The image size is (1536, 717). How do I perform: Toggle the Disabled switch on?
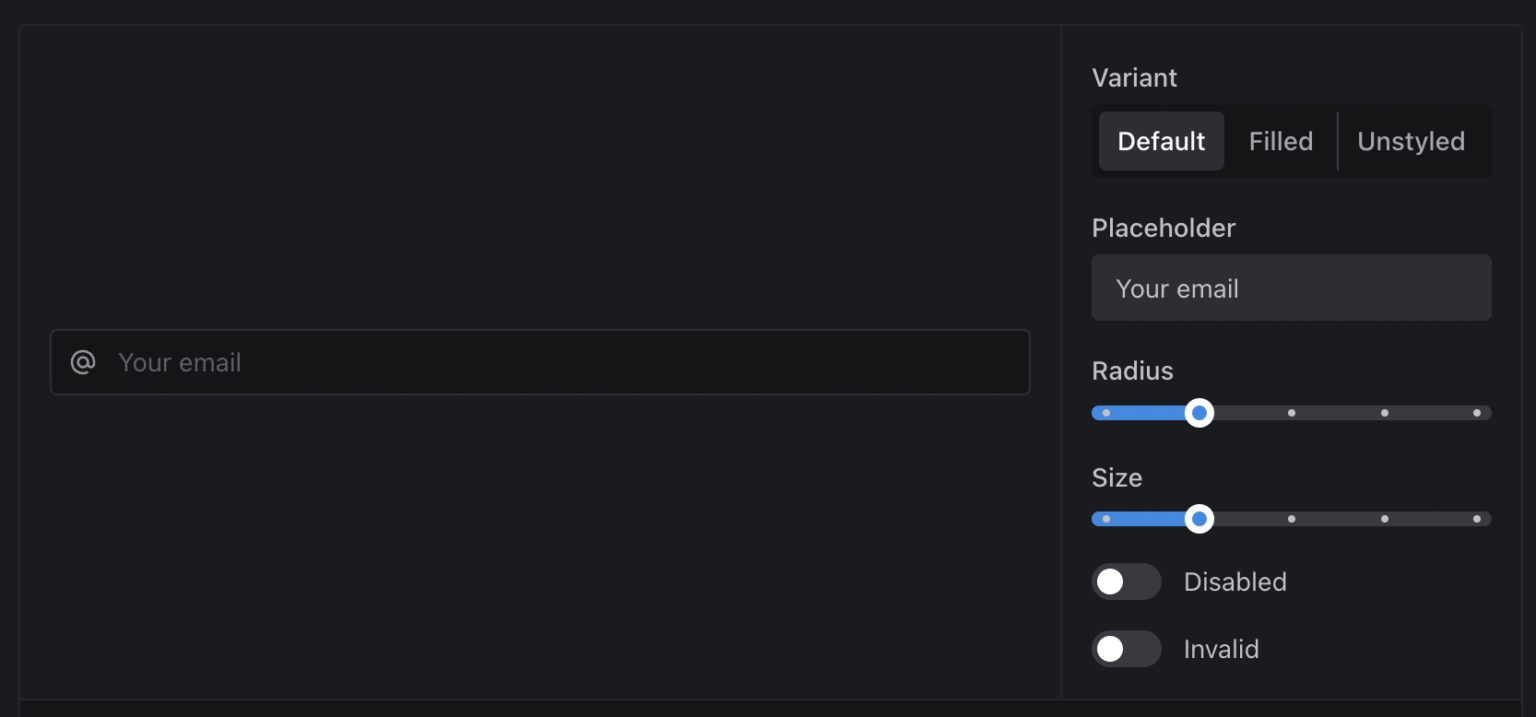tap(1126, 582)
